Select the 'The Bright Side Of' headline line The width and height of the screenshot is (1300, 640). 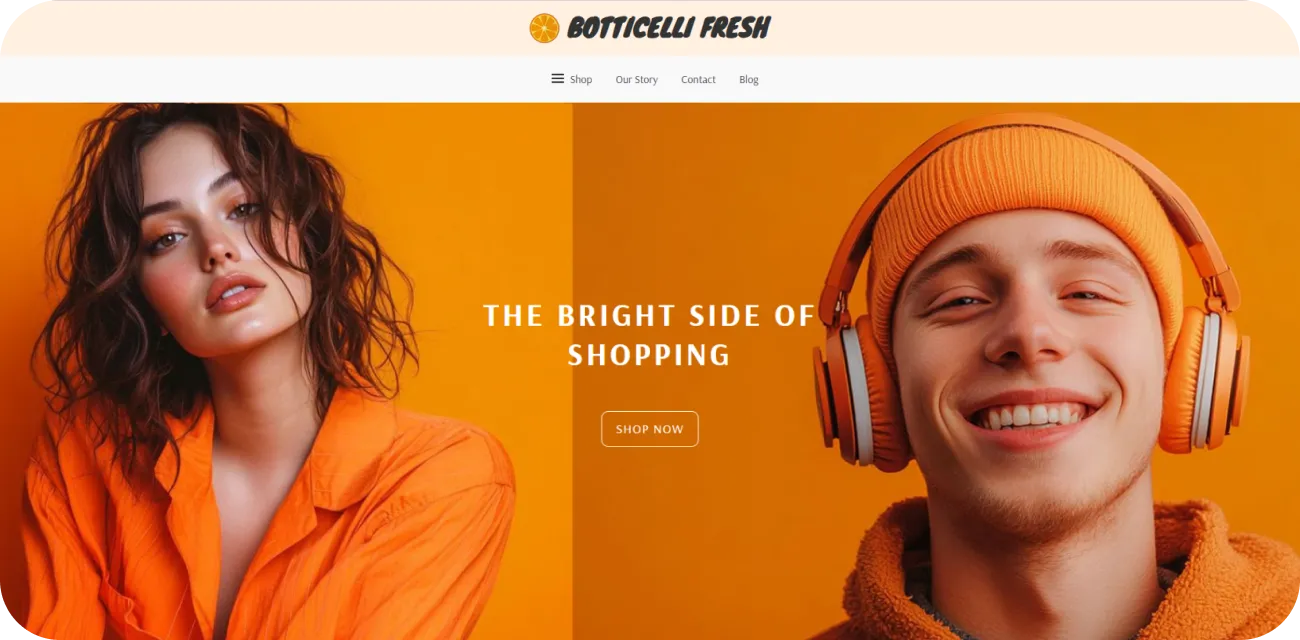[x=650, y=316]
